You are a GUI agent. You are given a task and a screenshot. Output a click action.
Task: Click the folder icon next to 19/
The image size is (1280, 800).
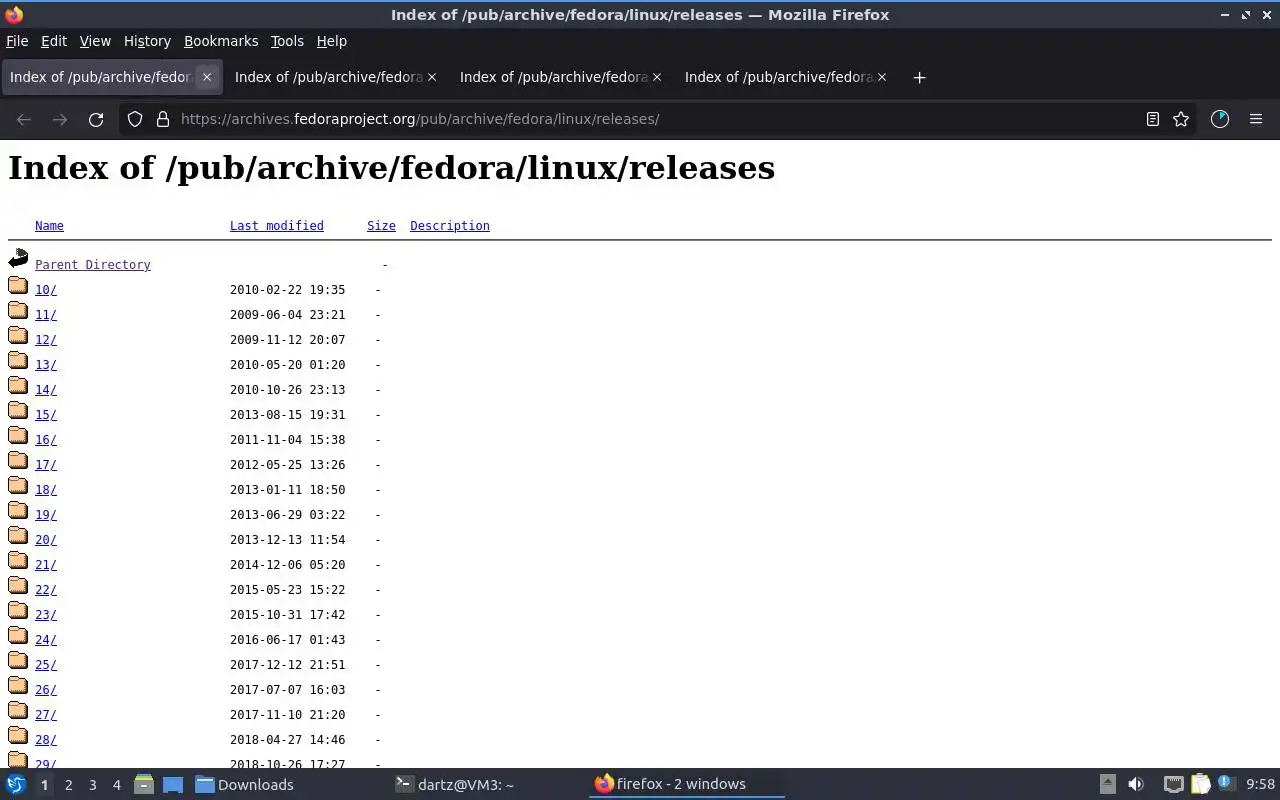click(x=18, y=511)
